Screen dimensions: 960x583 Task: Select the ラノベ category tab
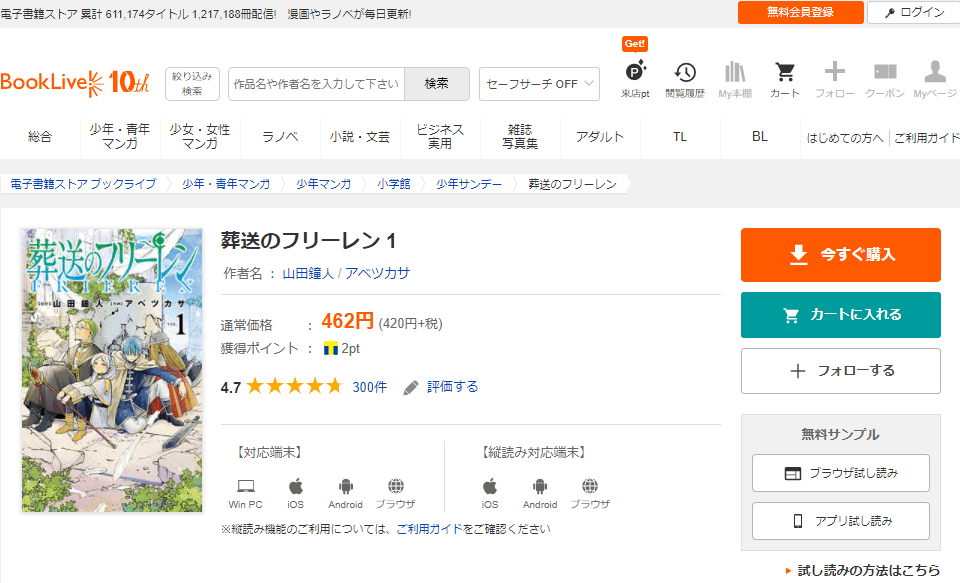coord(280,137)
